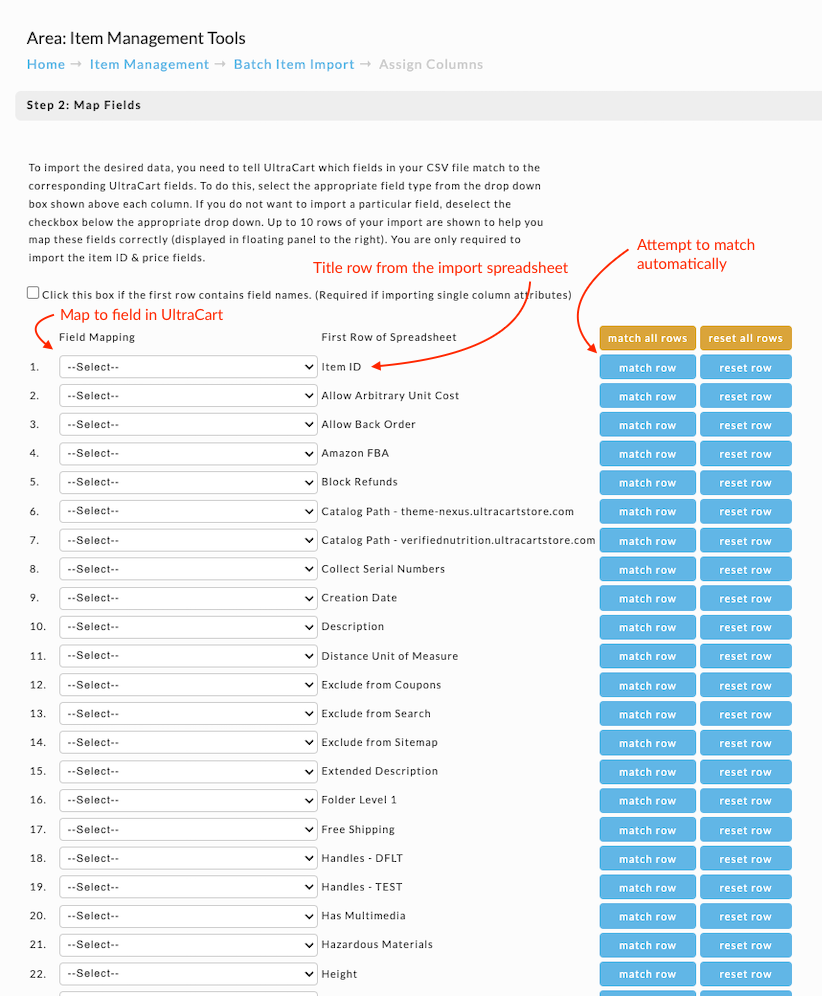This screenshot has width=822, height=996.
Task: Open Item Management breadcrumb link
Action: (x=149, y=64)
